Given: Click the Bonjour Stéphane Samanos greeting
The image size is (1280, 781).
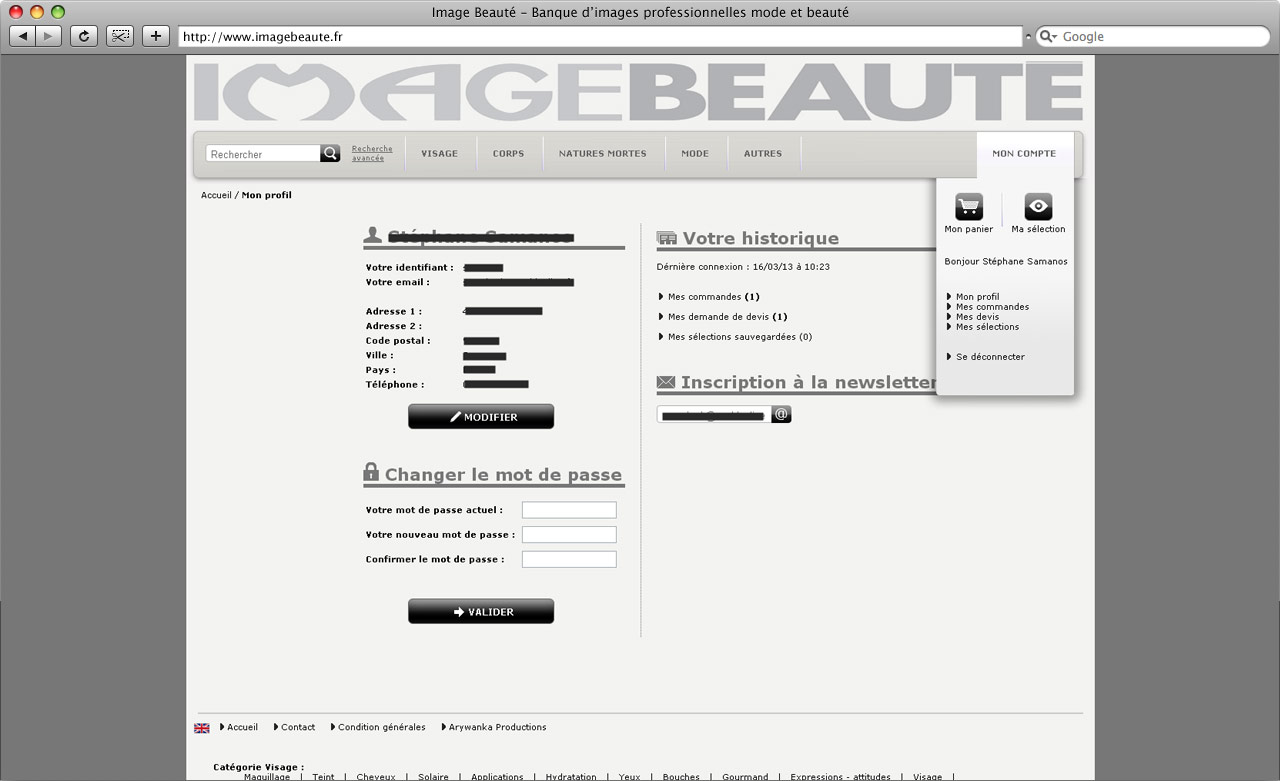Looking at the screenshot, I should 1006,262.
